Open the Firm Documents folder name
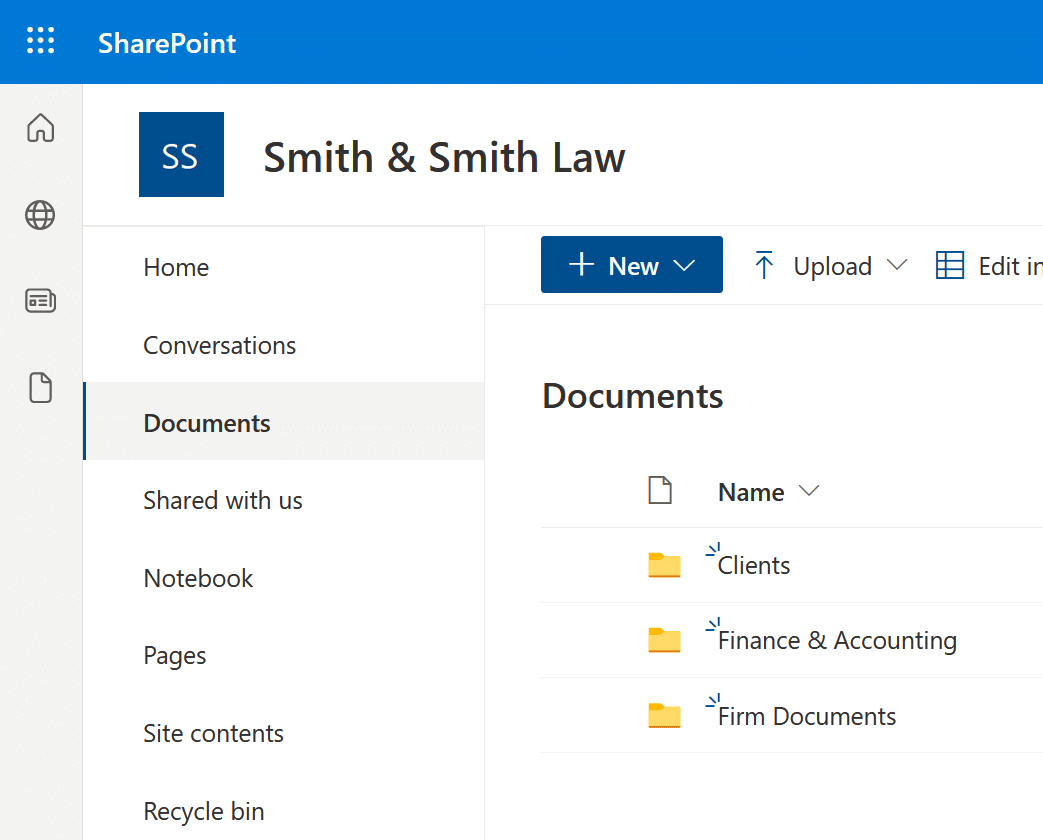 (807, 716)
